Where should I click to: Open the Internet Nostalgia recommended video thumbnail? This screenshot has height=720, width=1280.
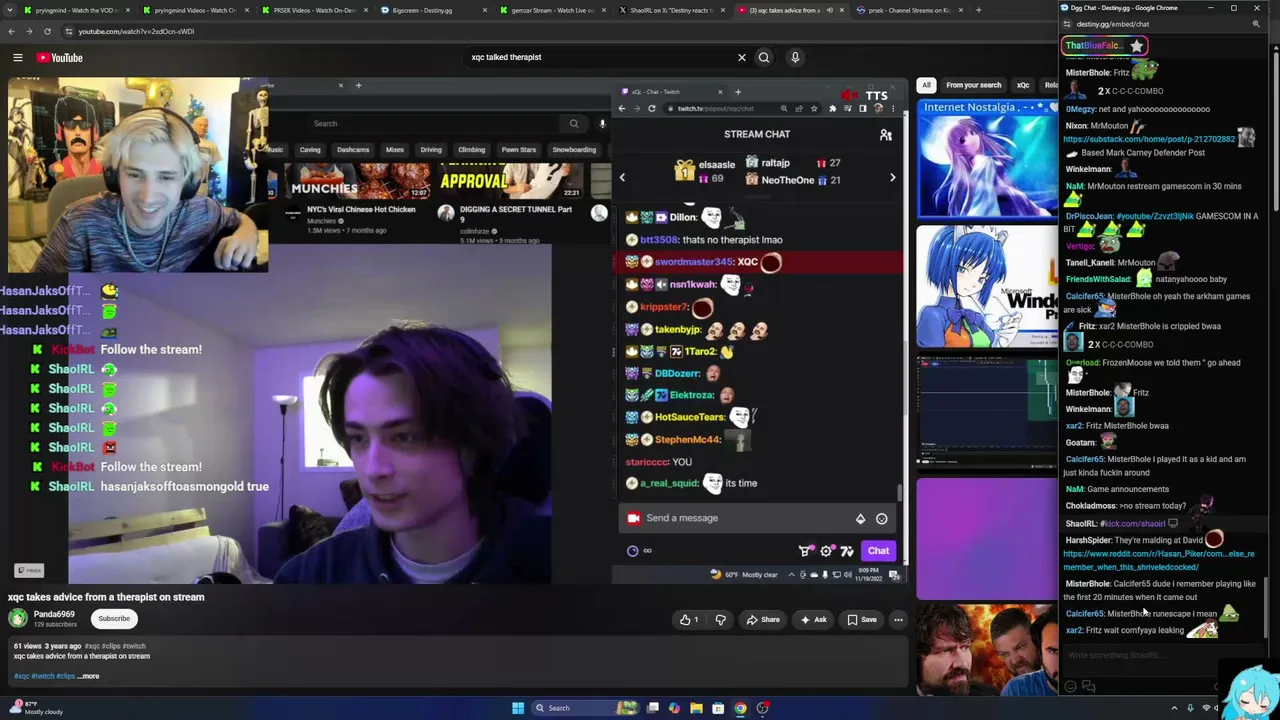pyautogui.click(x=987, y=159)
